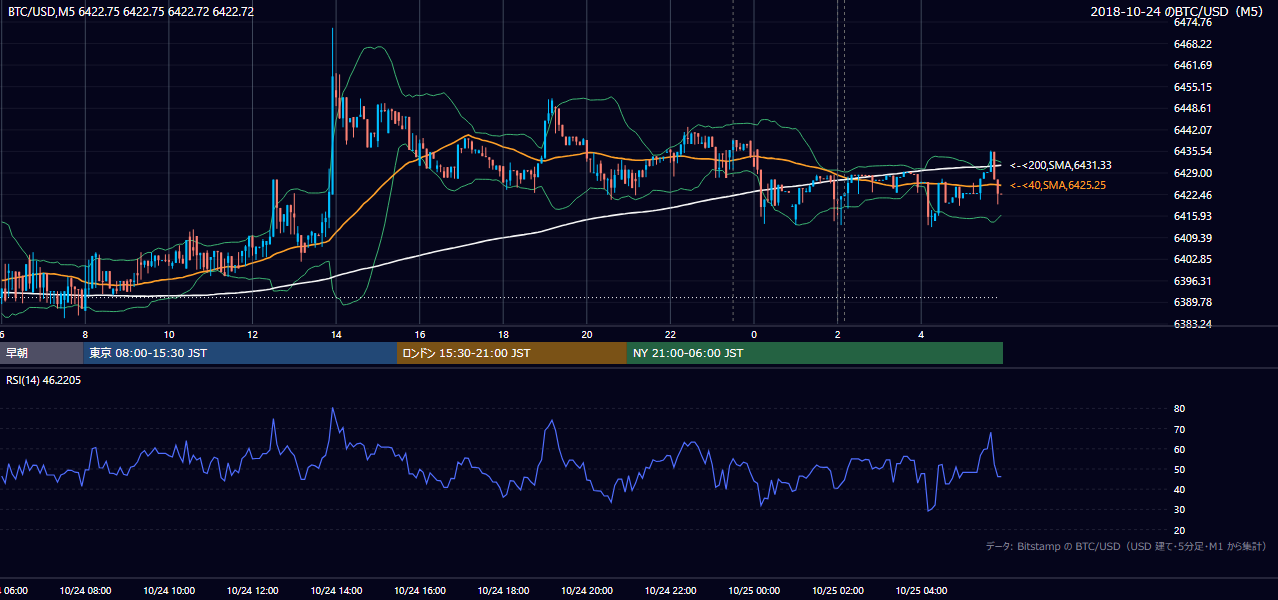Click the 10/25 00:00 date label
Viewport: 1278px width, 600px height.
click(754, 591)
